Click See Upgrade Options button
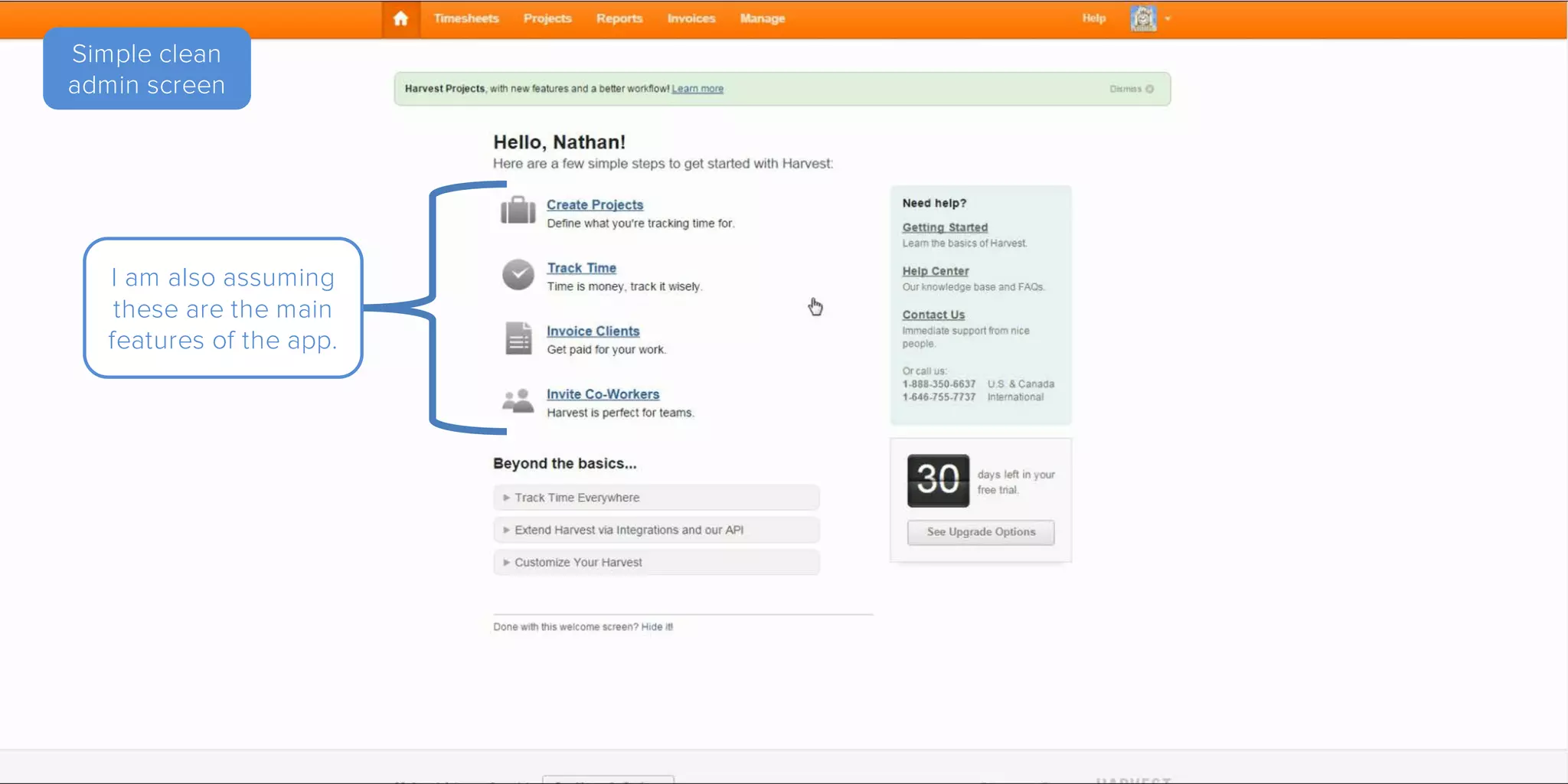1568x784 pixels. coord(981,532)
